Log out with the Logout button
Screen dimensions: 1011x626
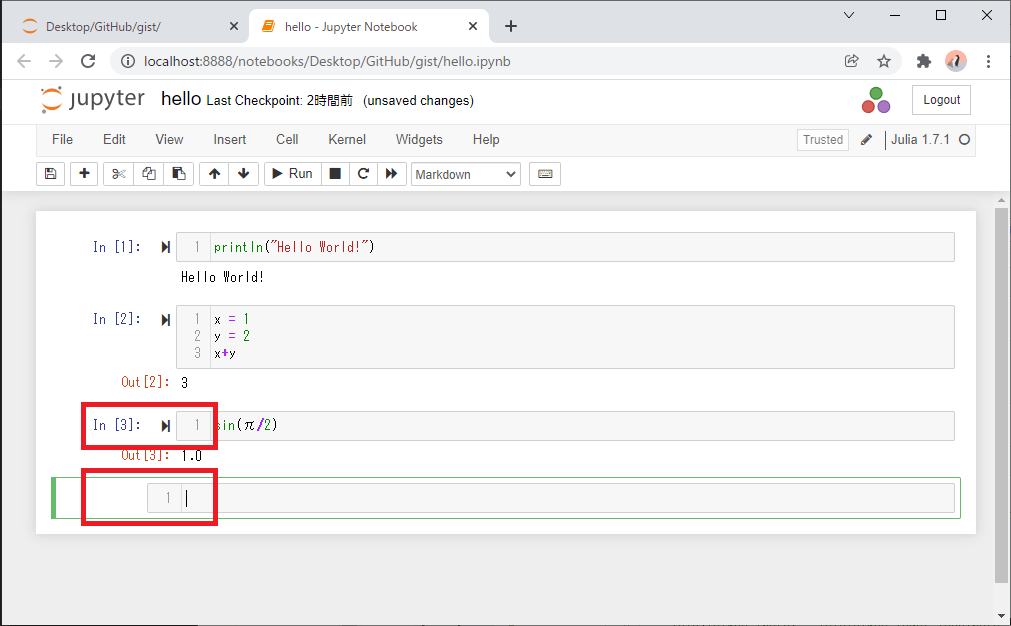click(941, 100)
